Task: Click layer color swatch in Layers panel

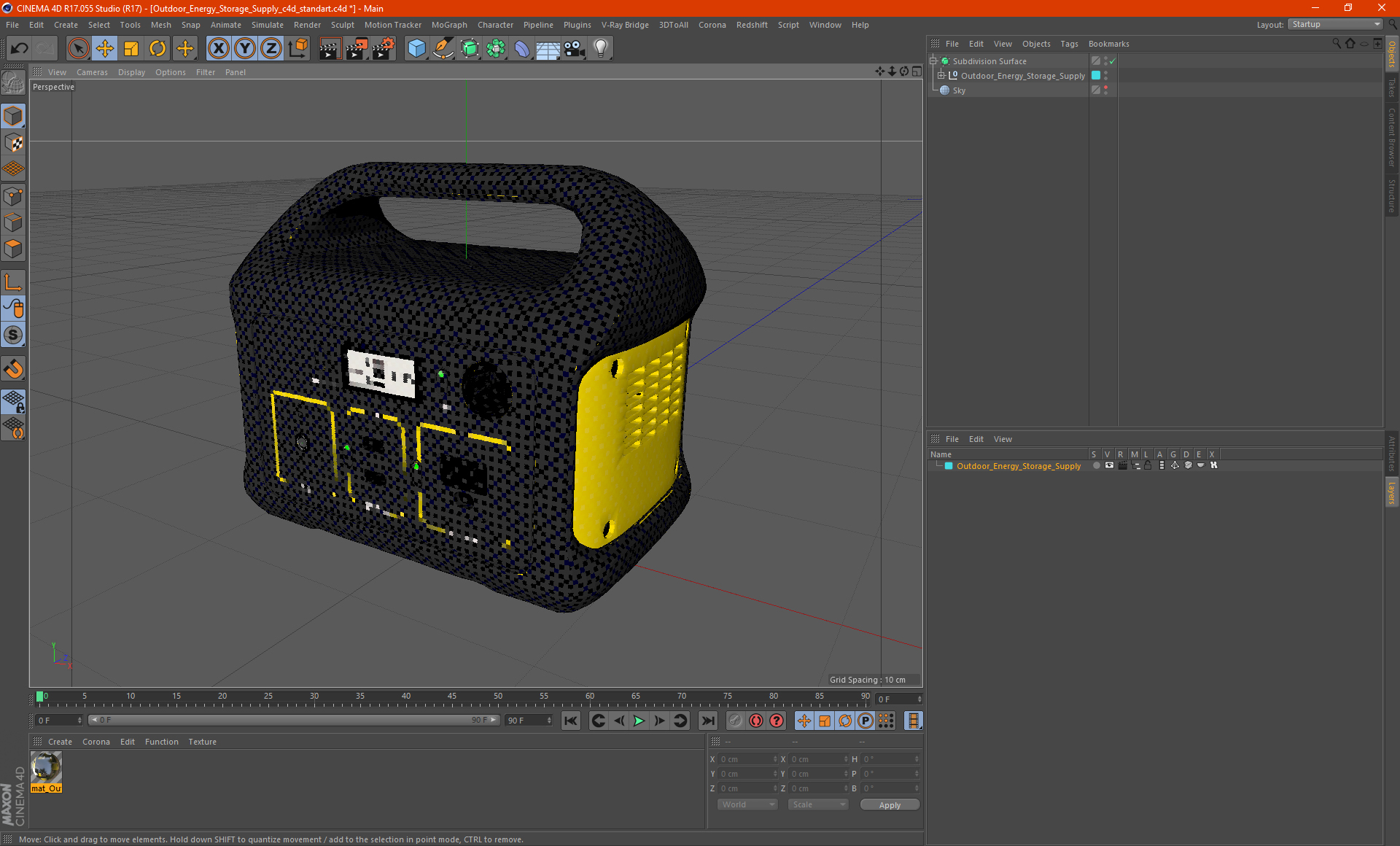Action: [x=949, y=466]
